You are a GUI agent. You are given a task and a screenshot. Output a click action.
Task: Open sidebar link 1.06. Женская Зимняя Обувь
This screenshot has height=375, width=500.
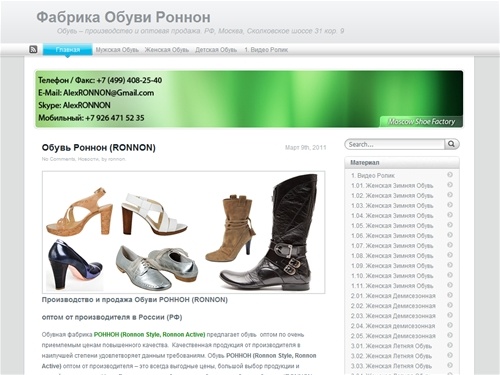(392, 236)
